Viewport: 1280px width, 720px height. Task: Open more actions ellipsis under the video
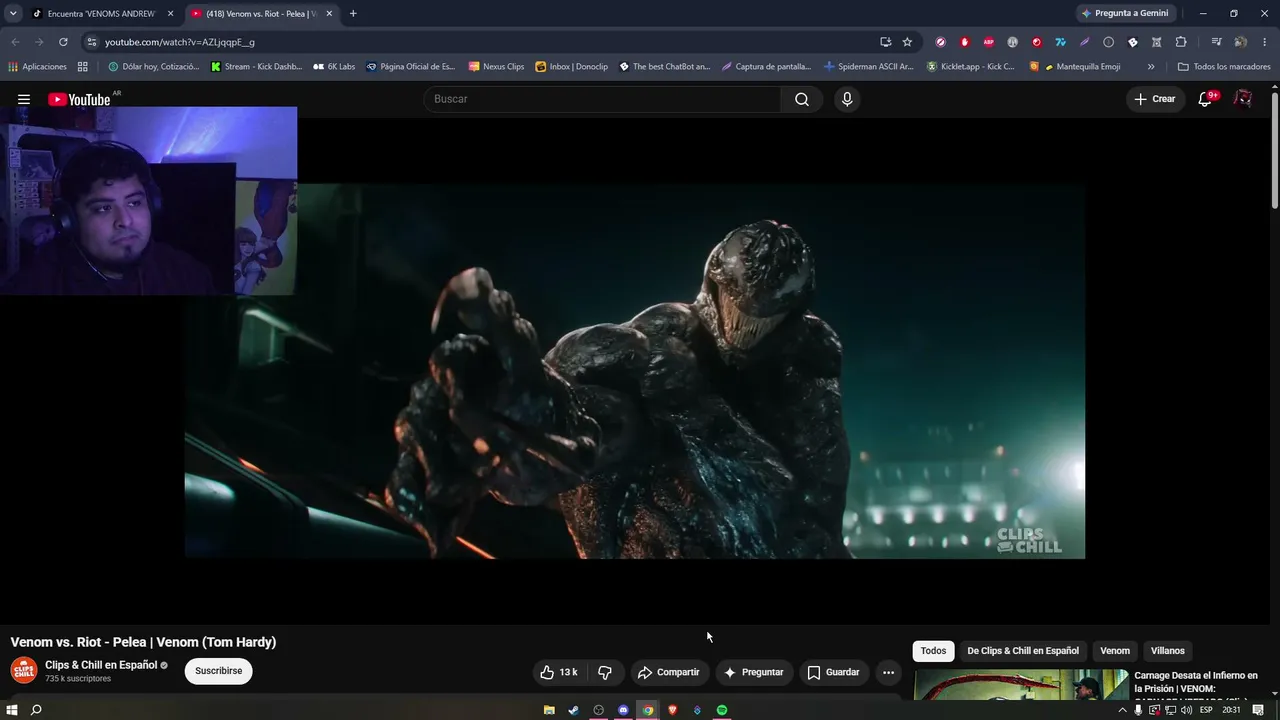tap(888, 672)
